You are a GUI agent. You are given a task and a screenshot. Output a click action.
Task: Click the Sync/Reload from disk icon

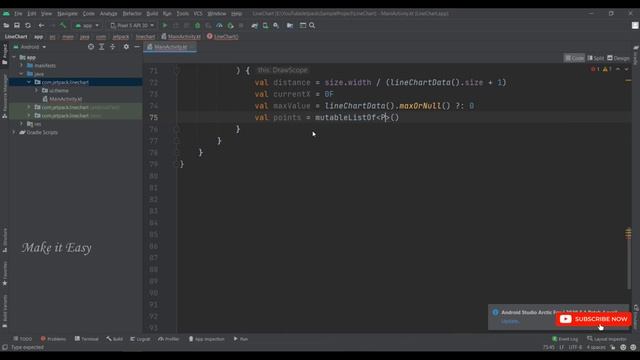[28, 25]
